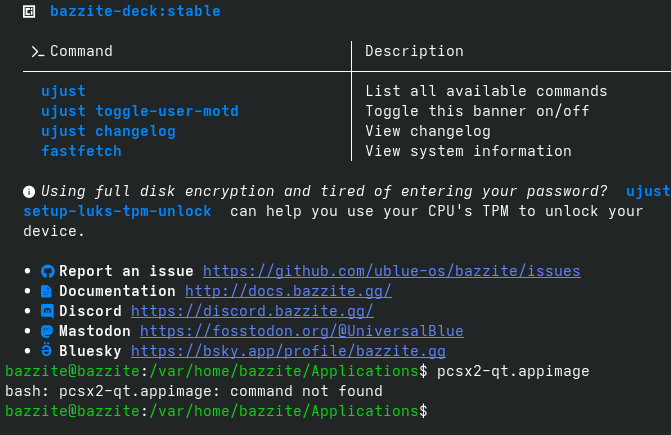
Task: Open the docs.bazzite.gg link
Action: (287, 291)
